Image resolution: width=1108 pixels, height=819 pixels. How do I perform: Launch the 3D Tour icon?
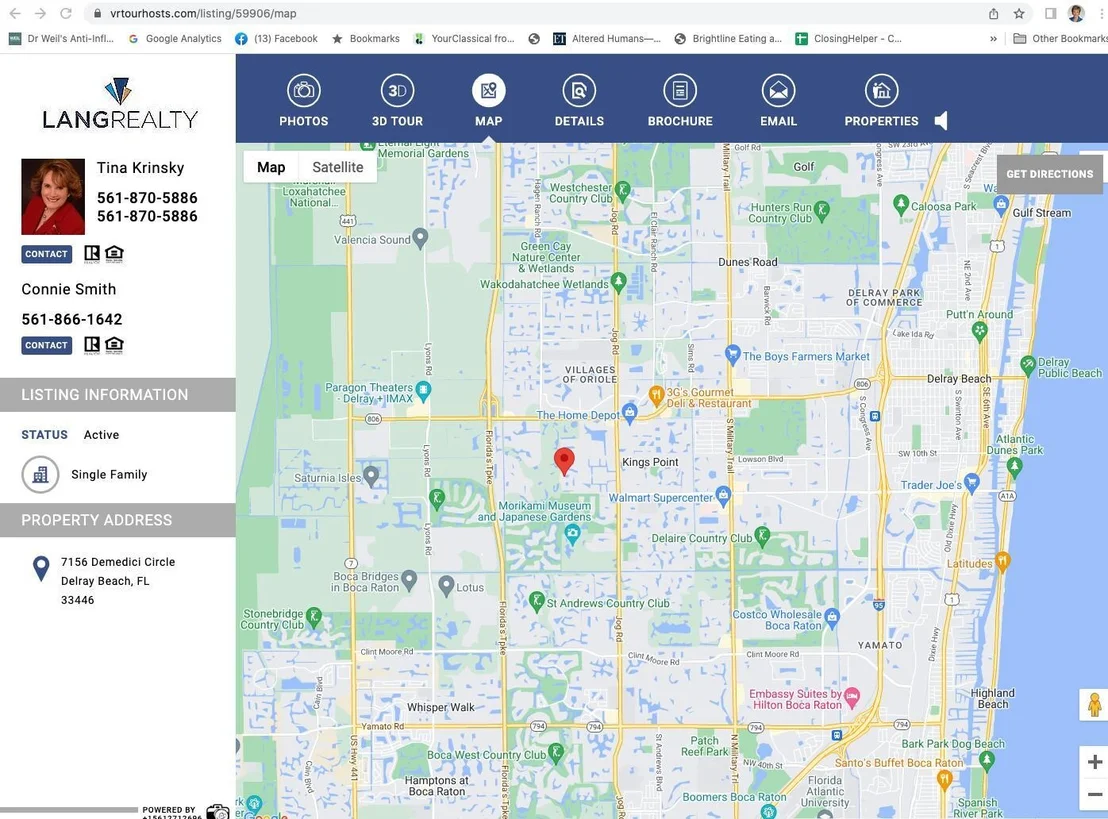pos(397,91)
